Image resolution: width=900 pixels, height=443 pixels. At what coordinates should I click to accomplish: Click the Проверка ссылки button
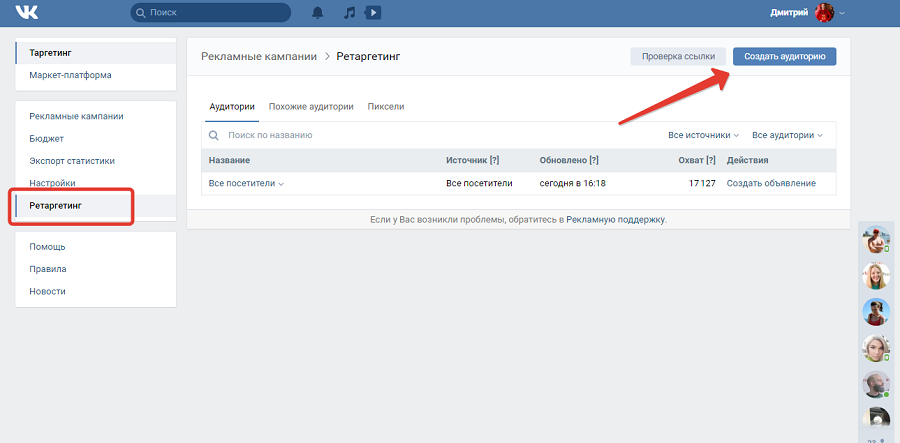678,56
